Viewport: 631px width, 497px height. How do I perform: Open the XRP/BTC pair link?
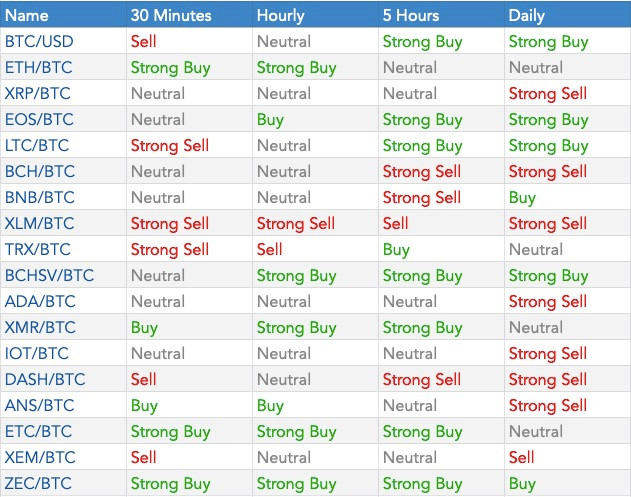pyautogui.click(x=38, y=93)
